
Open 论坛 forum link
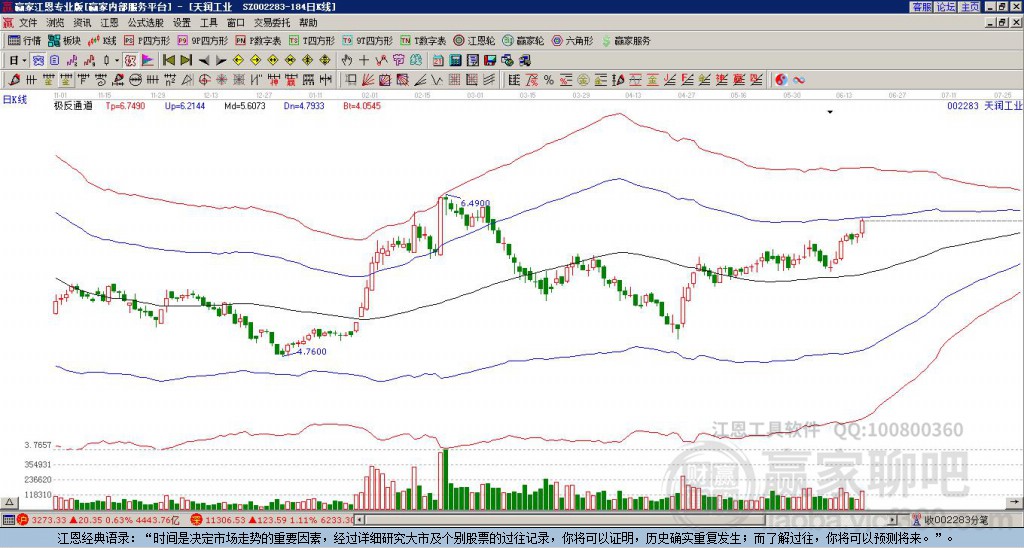946,7
